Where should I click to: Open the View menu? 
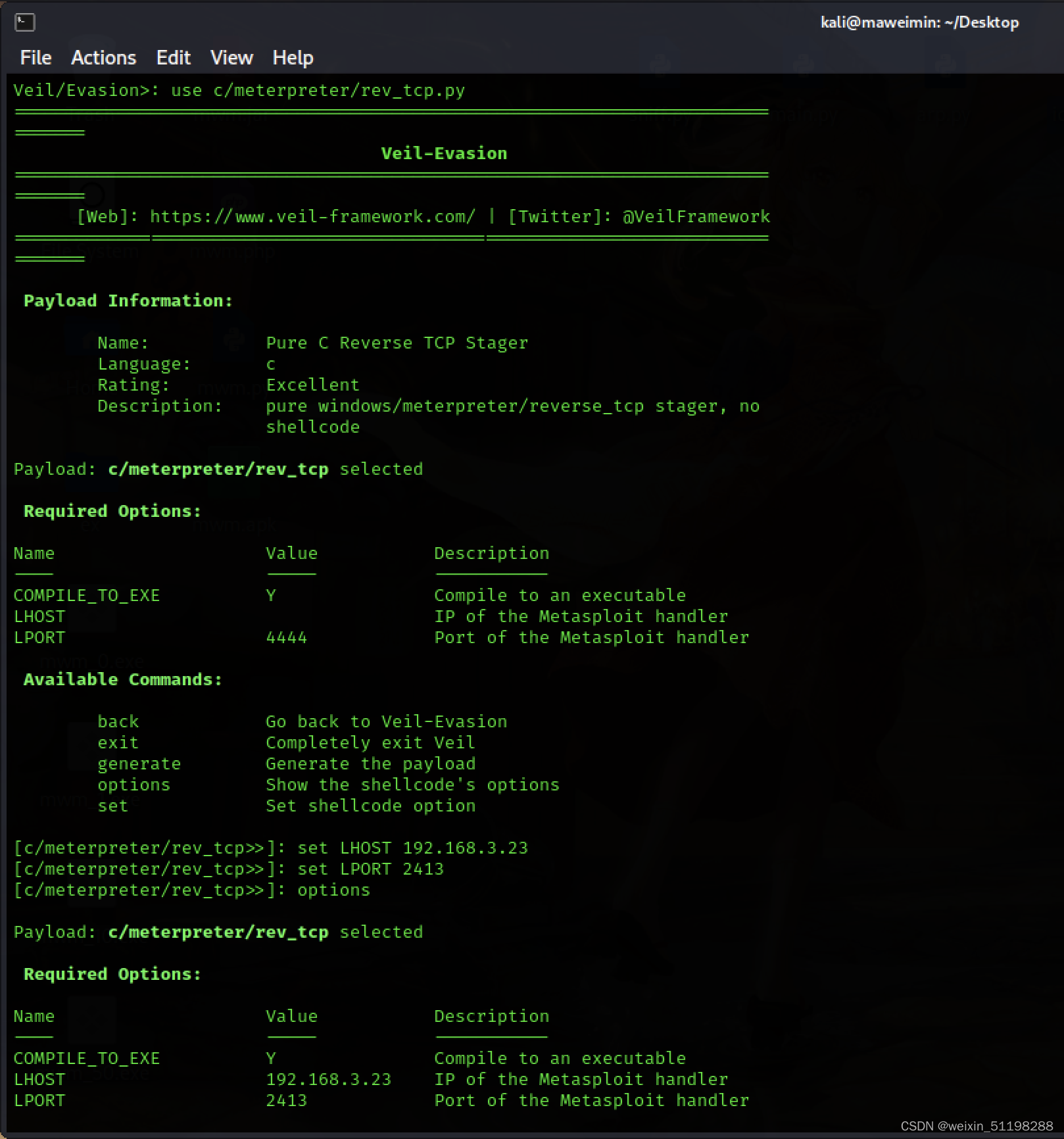tap(231, 58)
